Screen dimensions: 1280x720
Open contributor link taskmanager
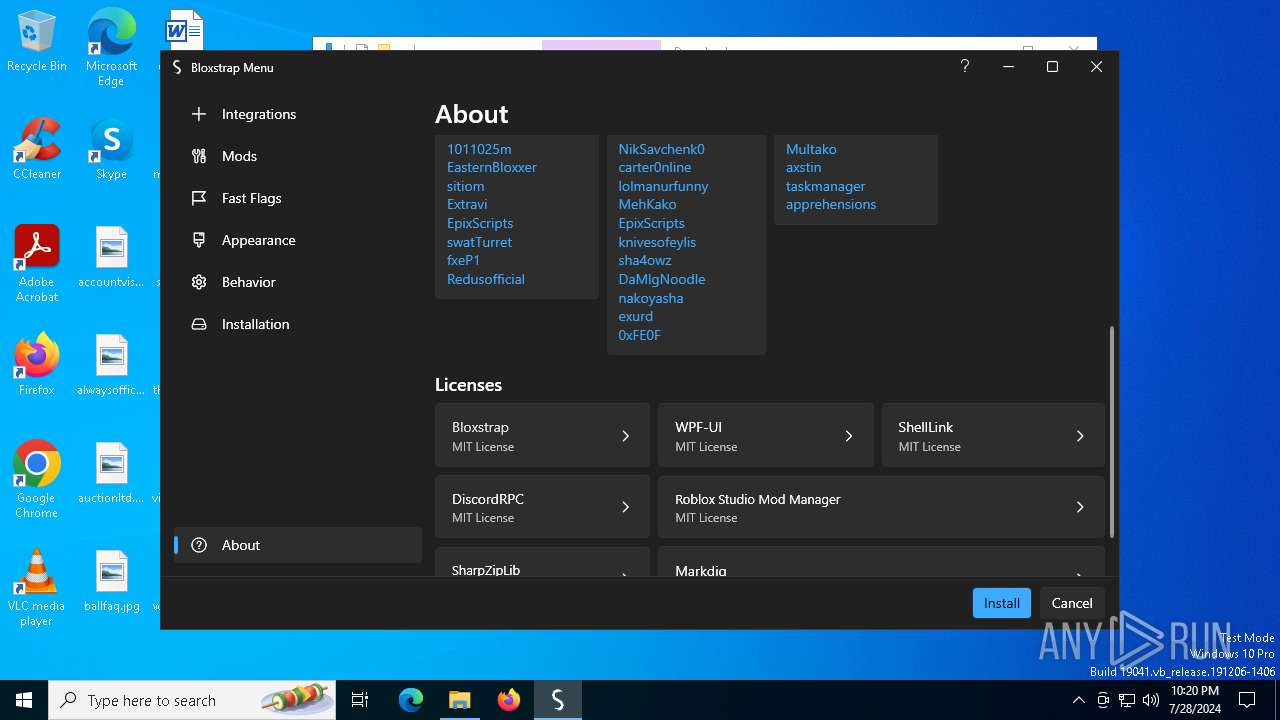point(825,186)
